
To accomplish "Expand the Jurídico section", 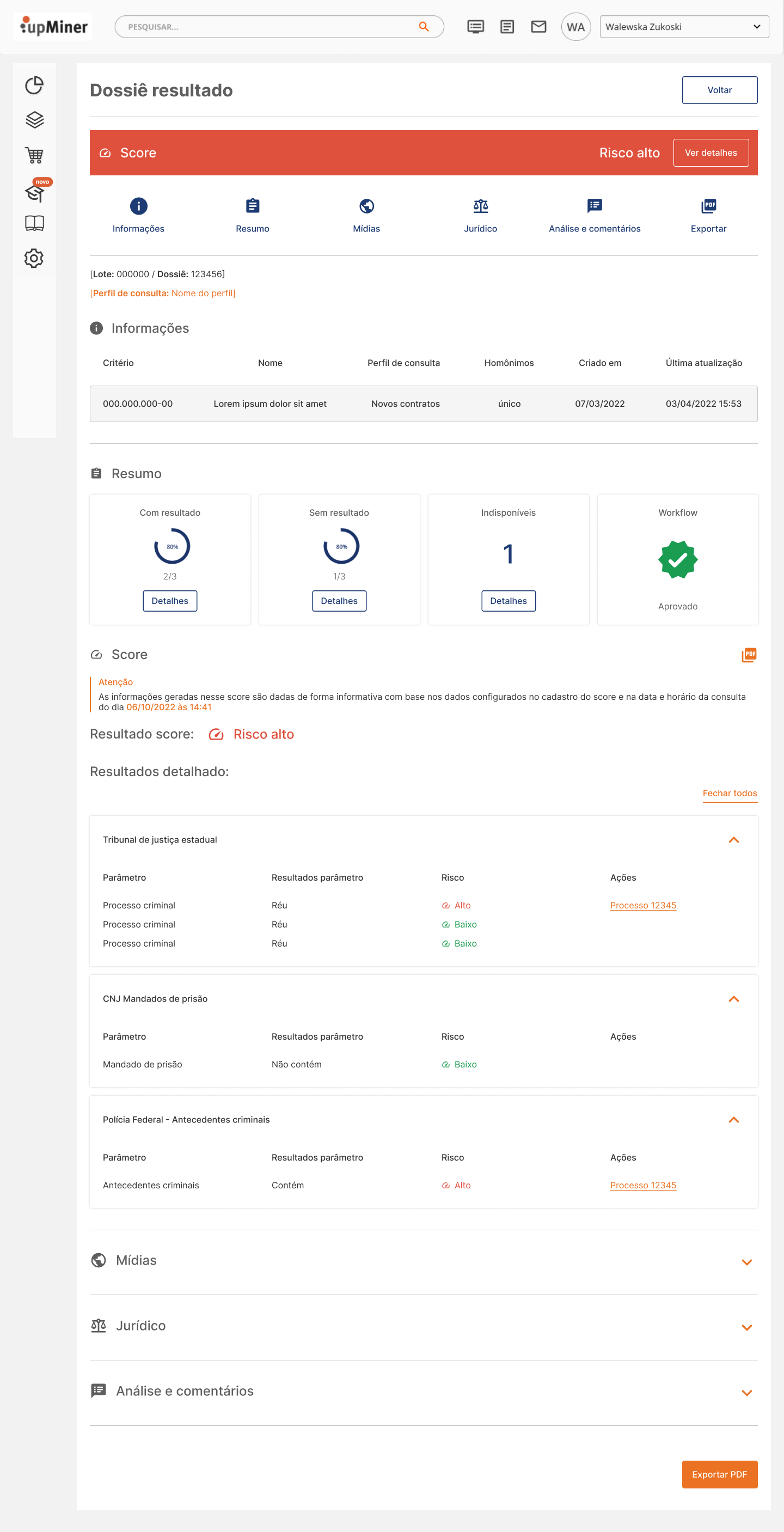I will [746, 1327].
